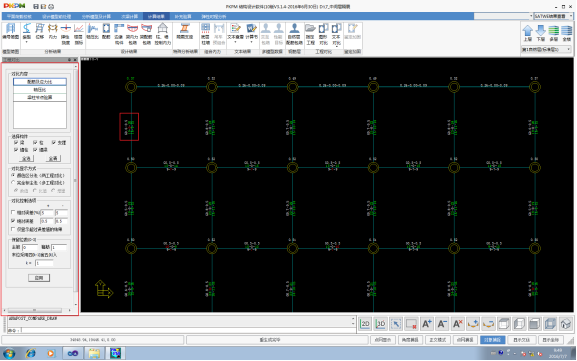The image size is (577, 361).
Task: Expand the text view dropdown arrow
Action: coord(236,42)
